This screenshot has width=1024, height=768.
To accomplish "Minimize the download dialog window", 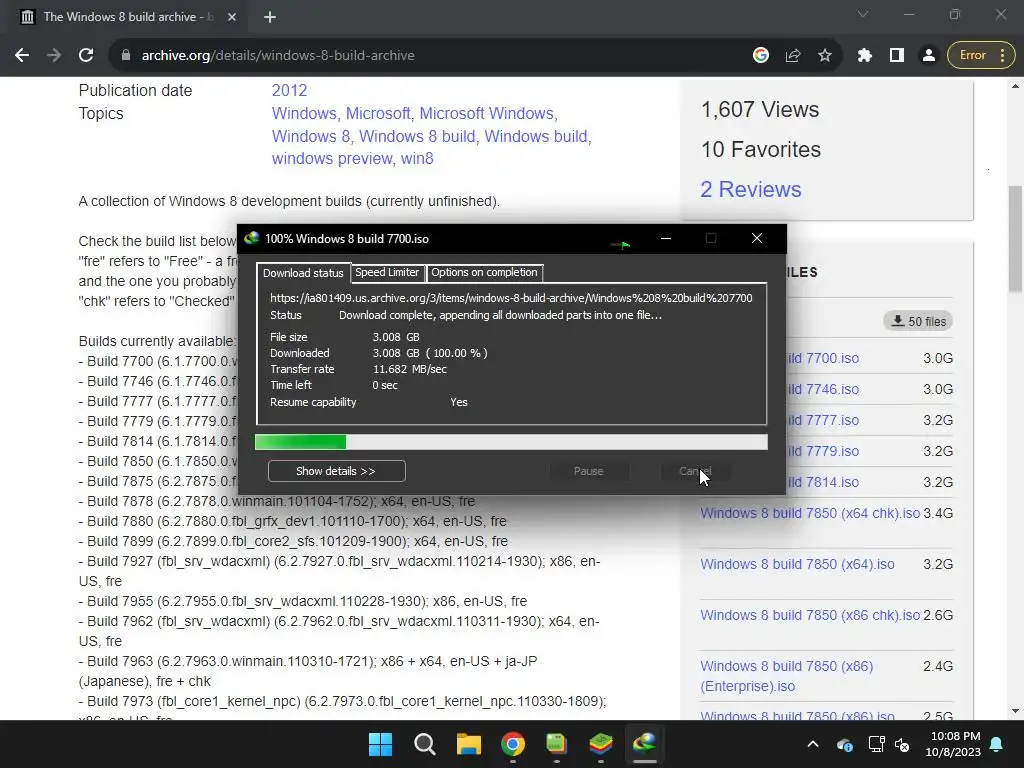I will click(665, 238).
